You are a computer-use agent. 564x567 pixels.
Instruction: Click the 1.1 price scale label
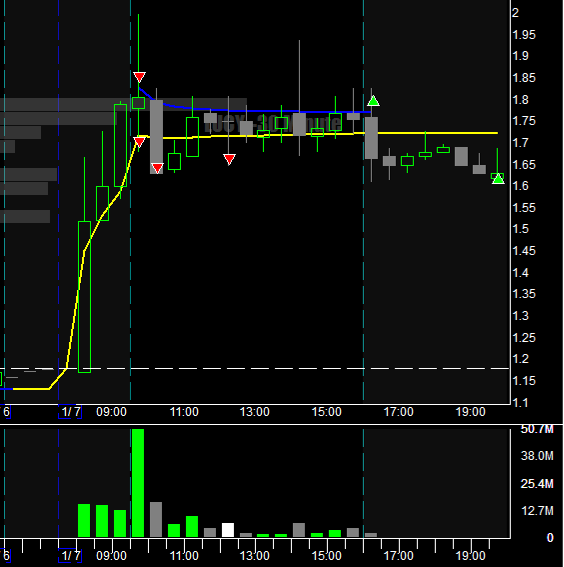tap(521, 402)
